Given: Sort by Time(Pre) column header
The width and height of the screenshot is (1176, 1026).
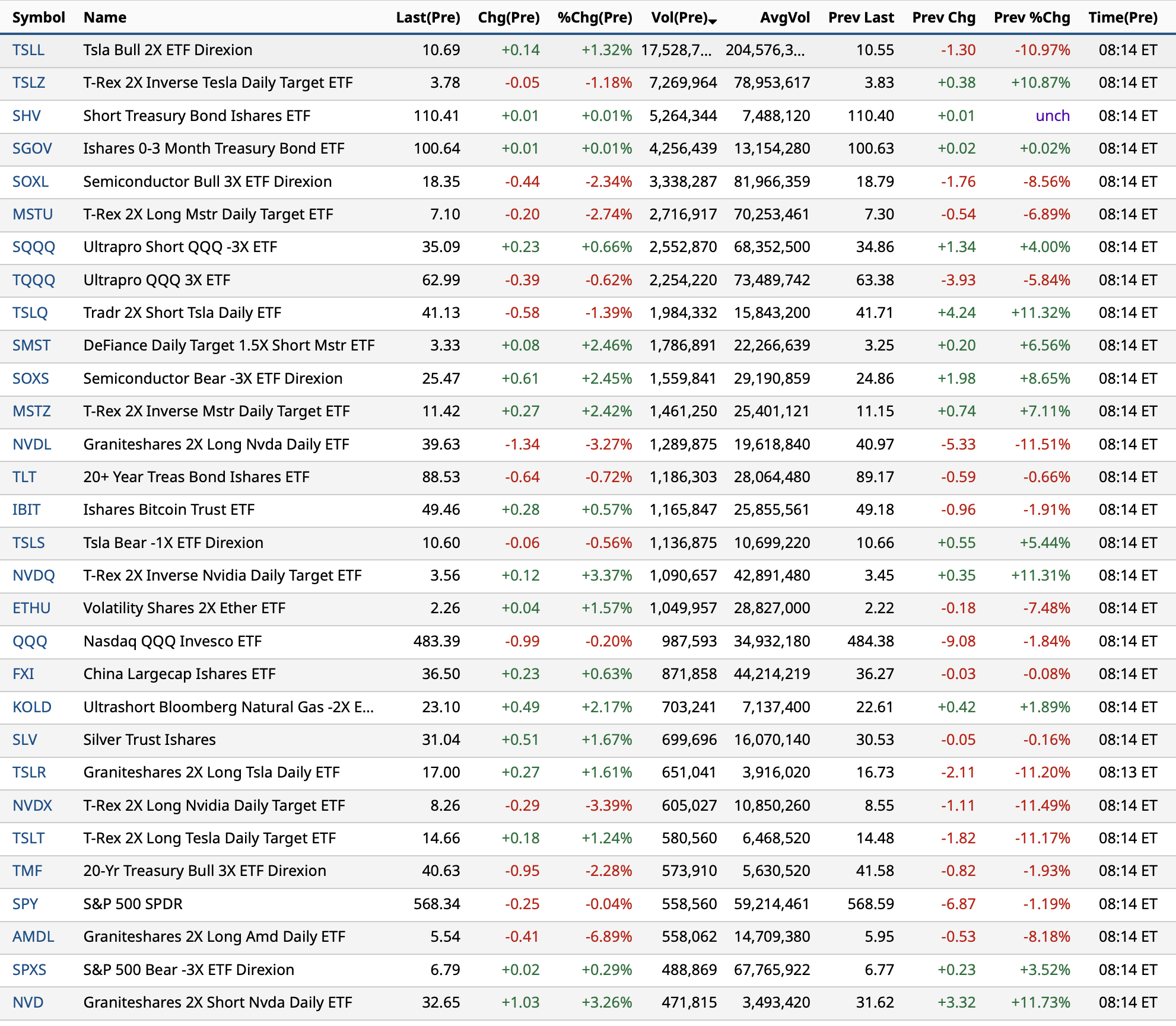Looking at the screenshot, I should (x=1123, y=17).
